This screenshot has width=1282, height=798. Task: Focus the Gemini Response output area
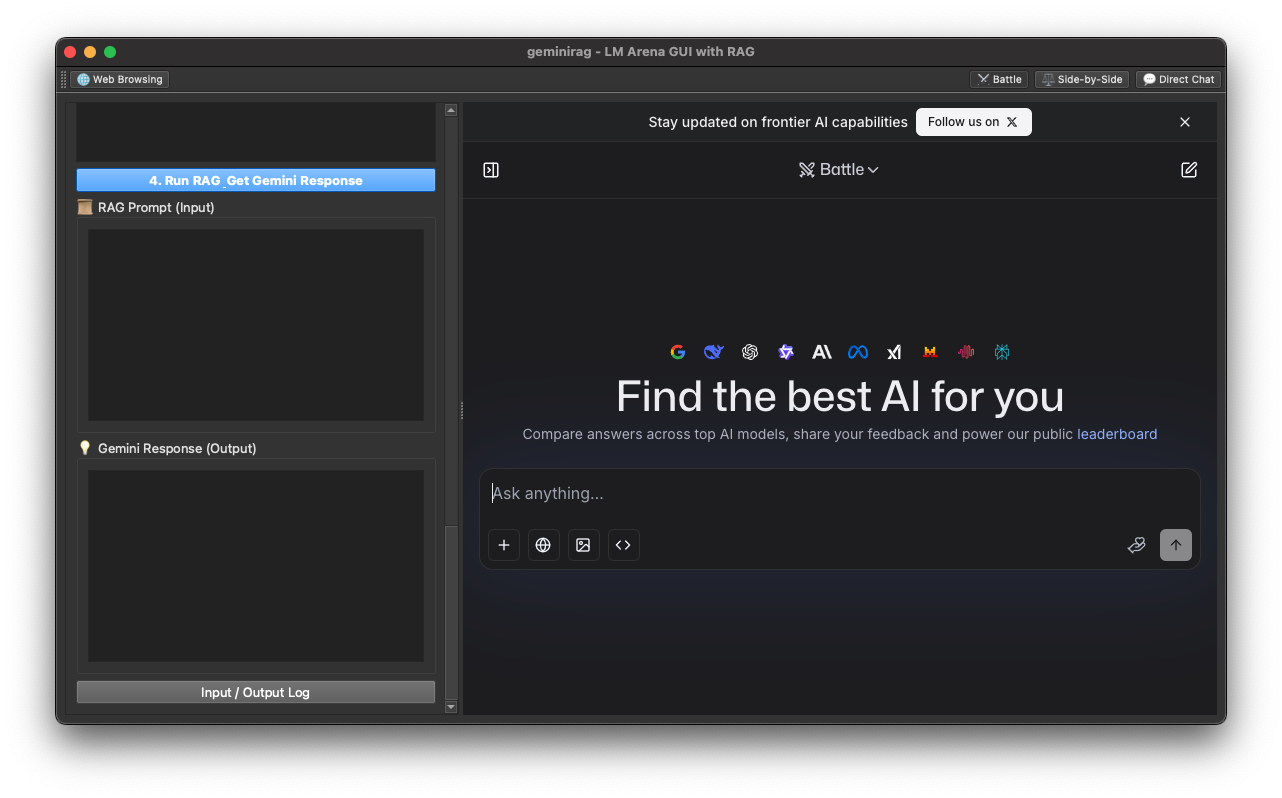[256, 566]
